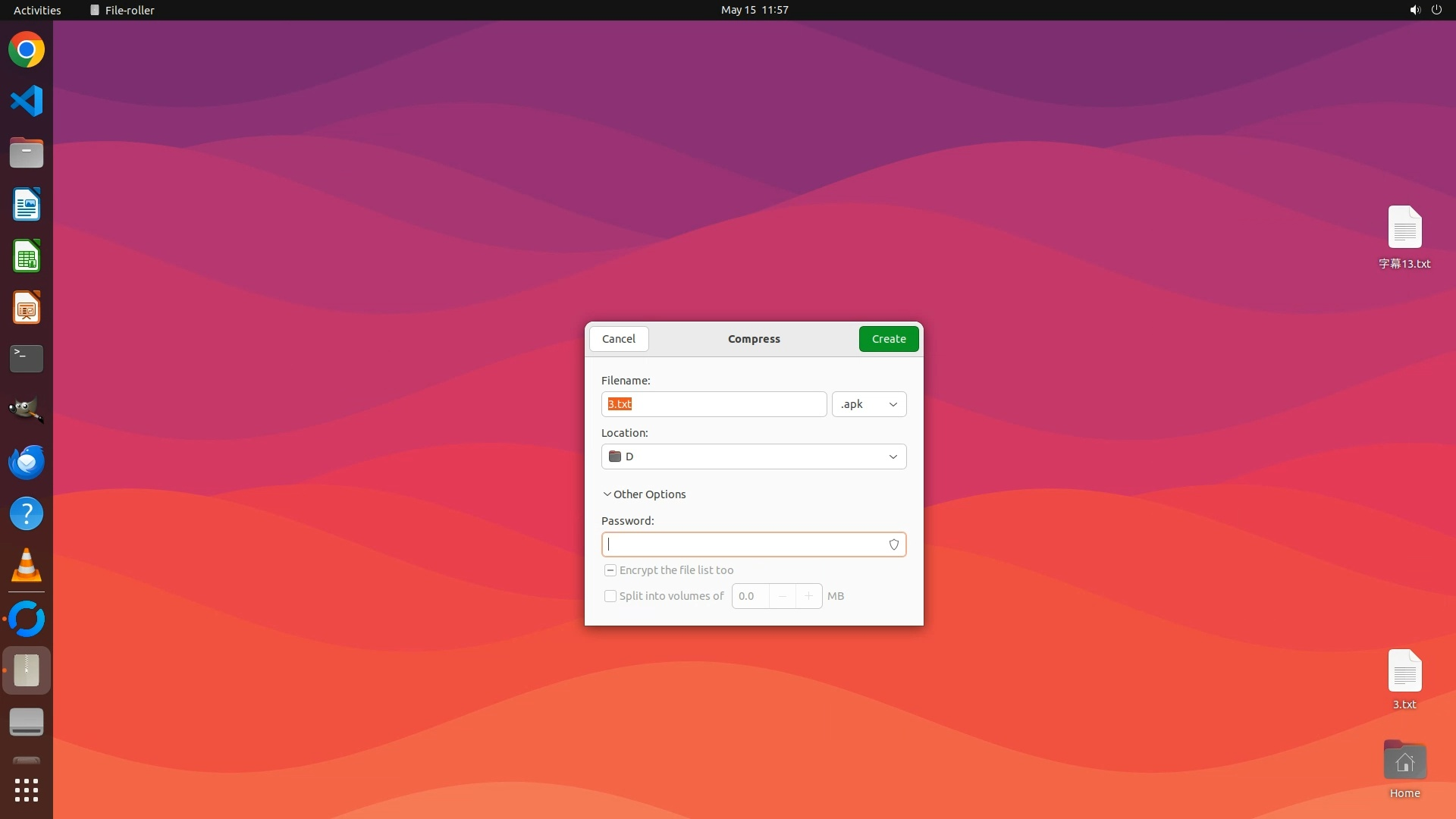Open the .apk archive format dropdown
Image resolution: width=1456 pixels, height=819 pixels.
(868, 404)
